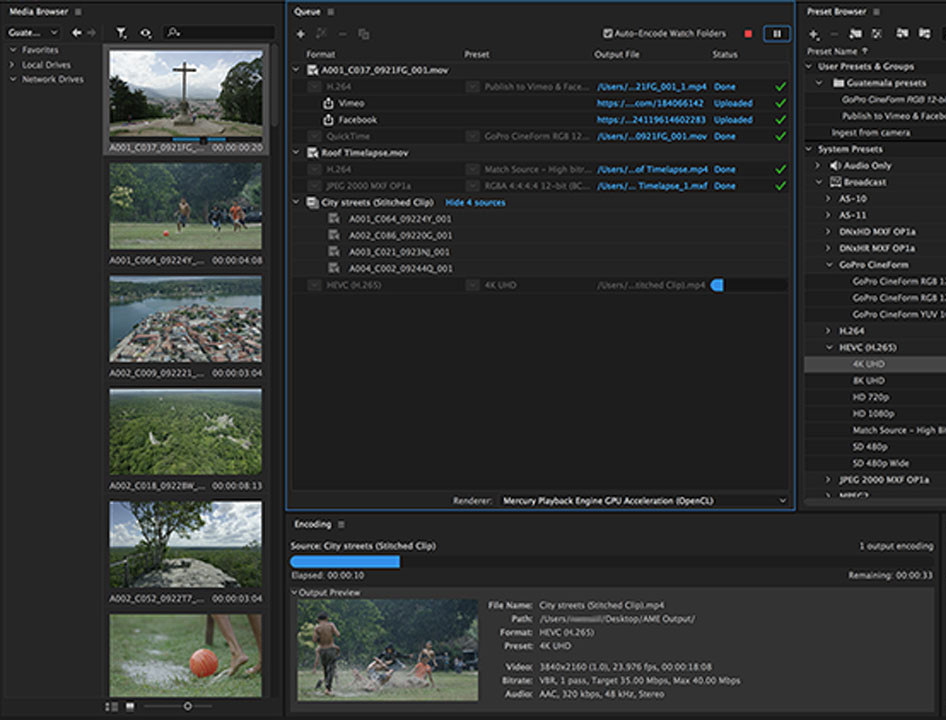The width and height of the screenshot is (946, 720).
Task: Click the Export Presets icon
Action: tap(924, 33)
